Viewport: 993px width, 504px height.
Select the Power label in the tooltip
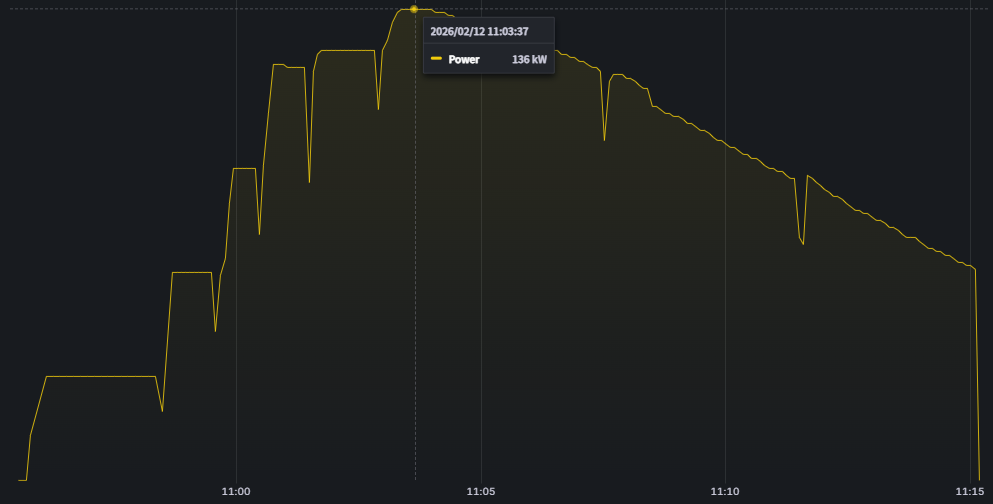click(x=464, y=60)
